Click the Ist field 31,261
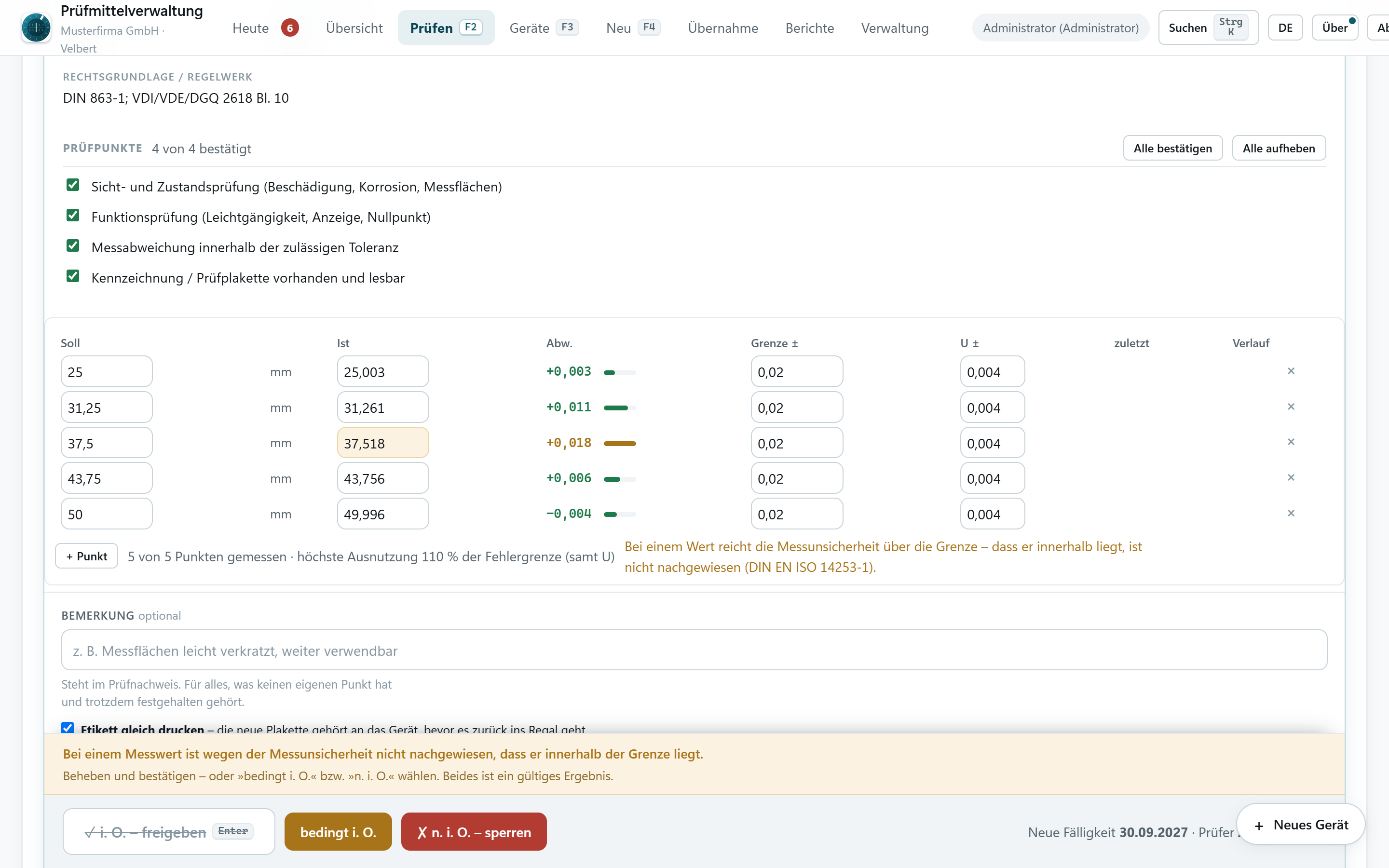Viewport: 1389px width, 868px height. 383,407
